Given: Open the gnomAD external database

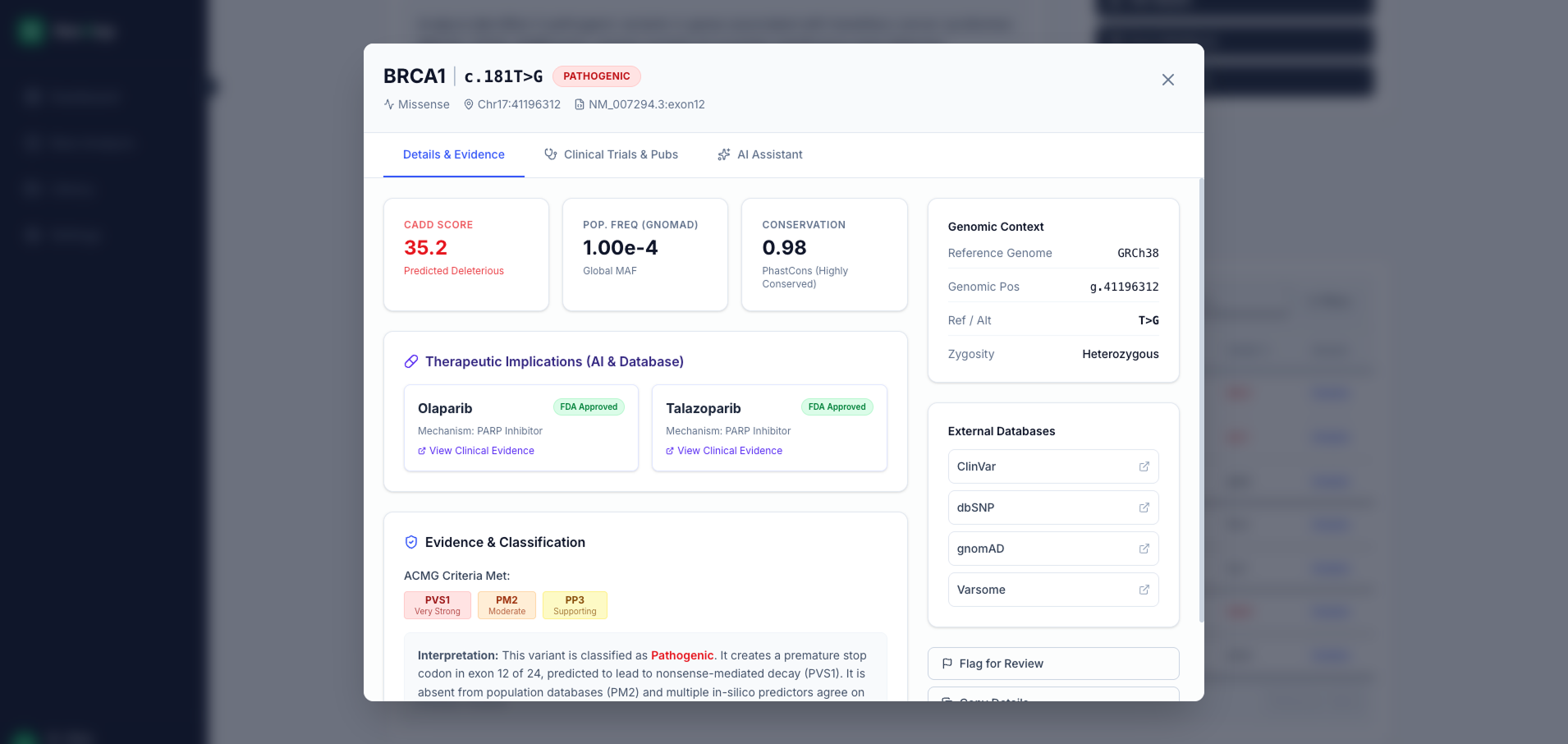Looking at the screenshot, I should [1053, 549].
